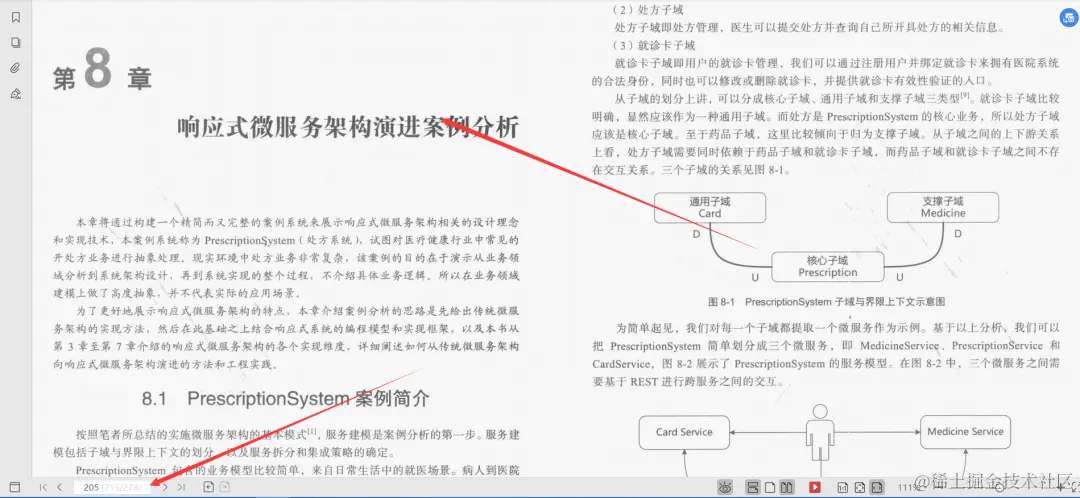Toggle the navigation pane button in the status bar

[x=14, y=487]
